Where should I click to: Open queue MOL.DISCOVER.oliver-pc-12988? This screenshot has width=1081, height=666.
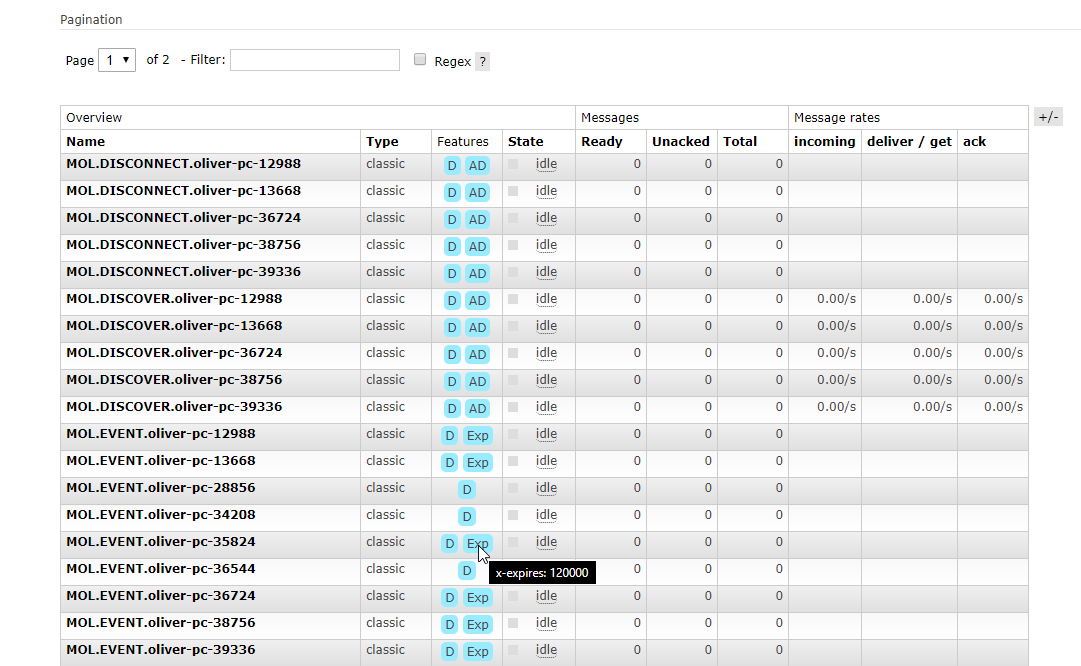pyautogui.click(x=174, y=299)
